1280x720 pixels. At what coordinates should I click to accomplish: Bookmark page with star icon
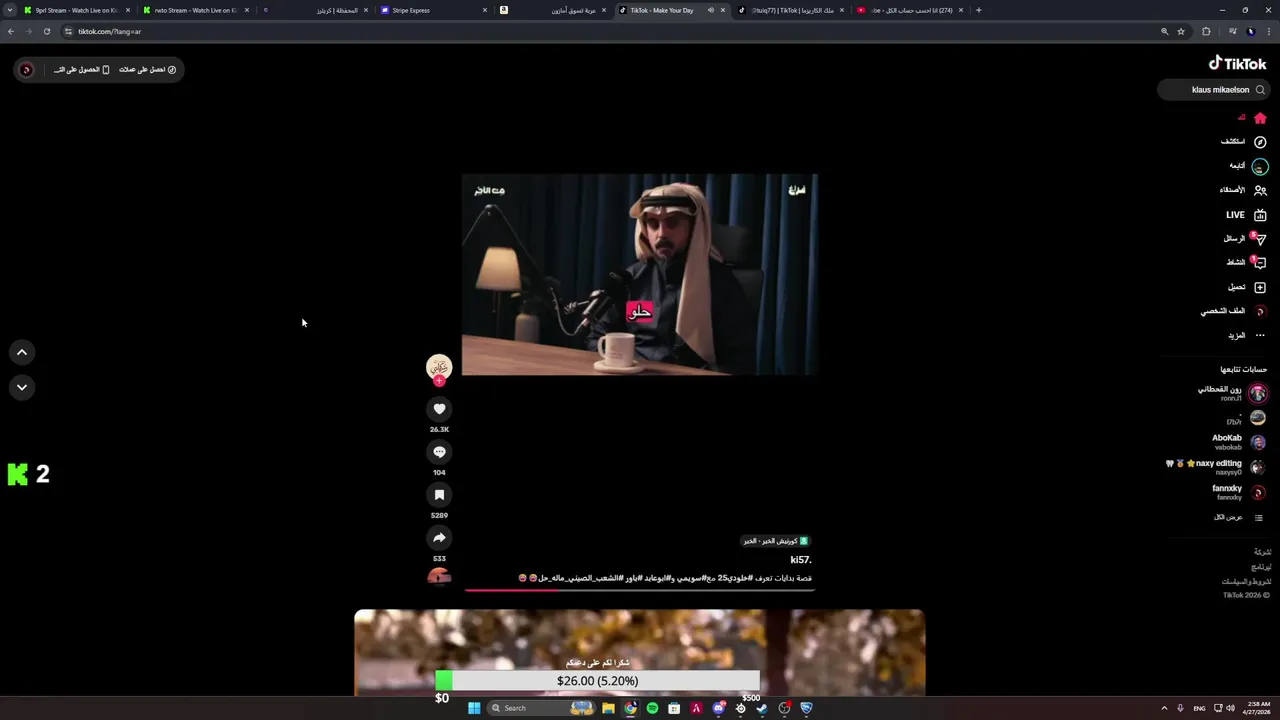(x=1181, y=31)
